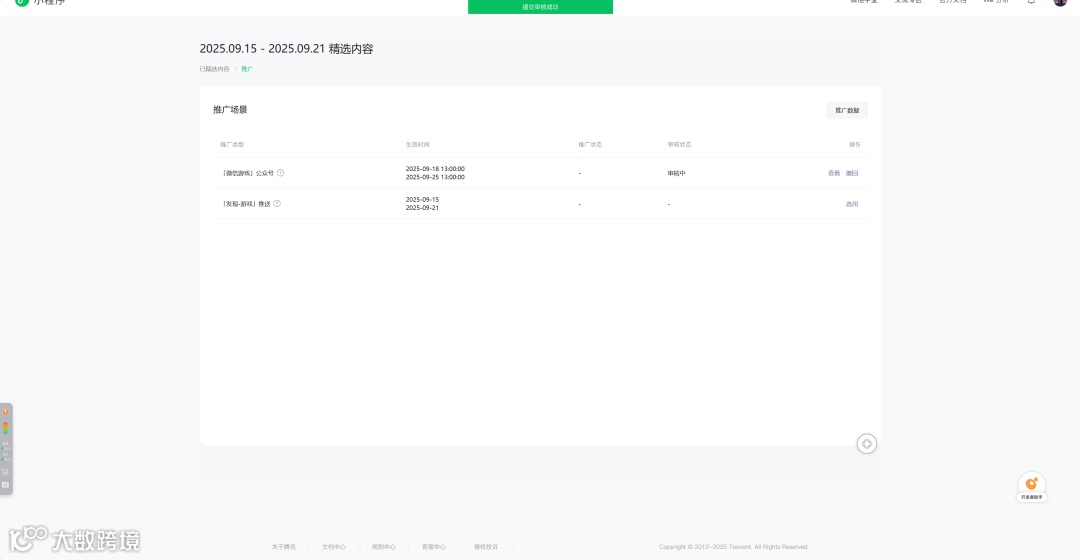Open 文档中心 footer link

coord(333,547)
